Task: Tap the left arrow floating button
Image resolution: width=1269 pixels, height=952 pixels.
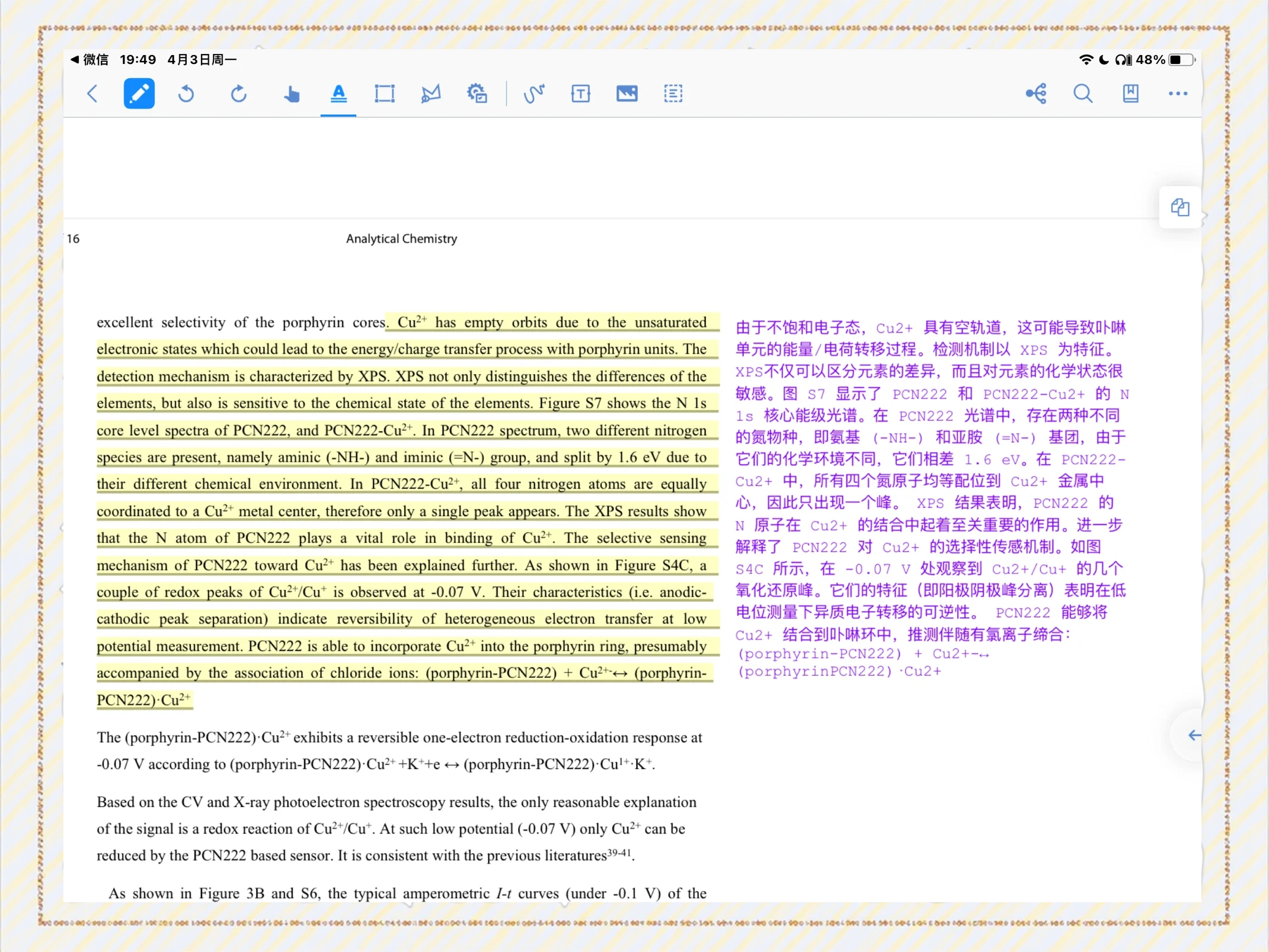Action: tap(1194, 736)
